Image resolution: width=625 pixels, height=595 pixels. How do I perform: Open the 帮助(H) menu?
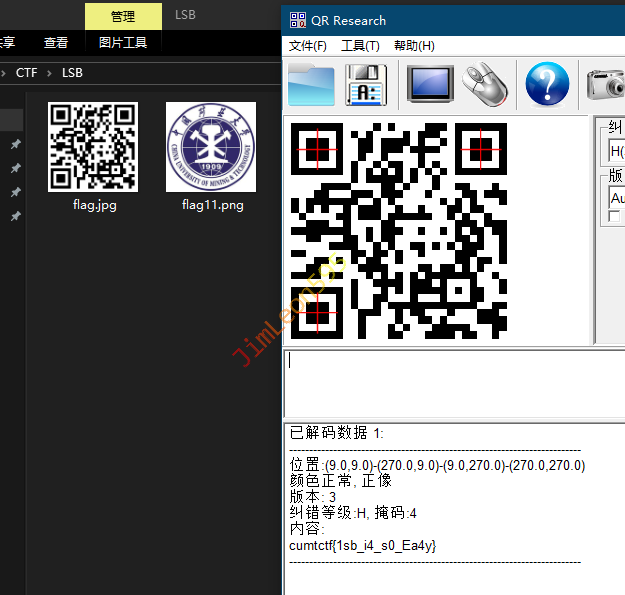tap(414, 46)
